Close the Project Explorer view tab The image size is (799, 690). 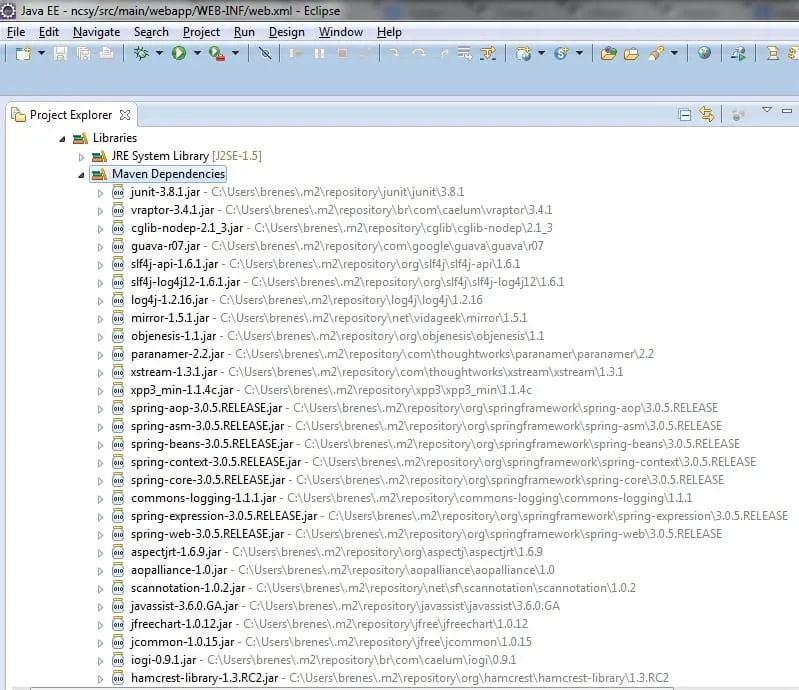click(x=125, y=115)
